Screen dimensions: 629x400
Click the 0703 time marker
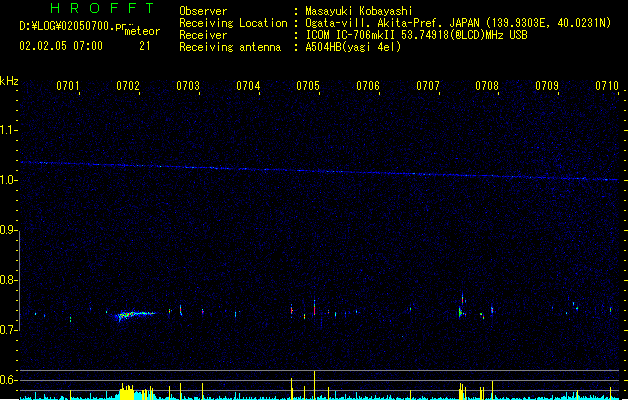[188, 86]
